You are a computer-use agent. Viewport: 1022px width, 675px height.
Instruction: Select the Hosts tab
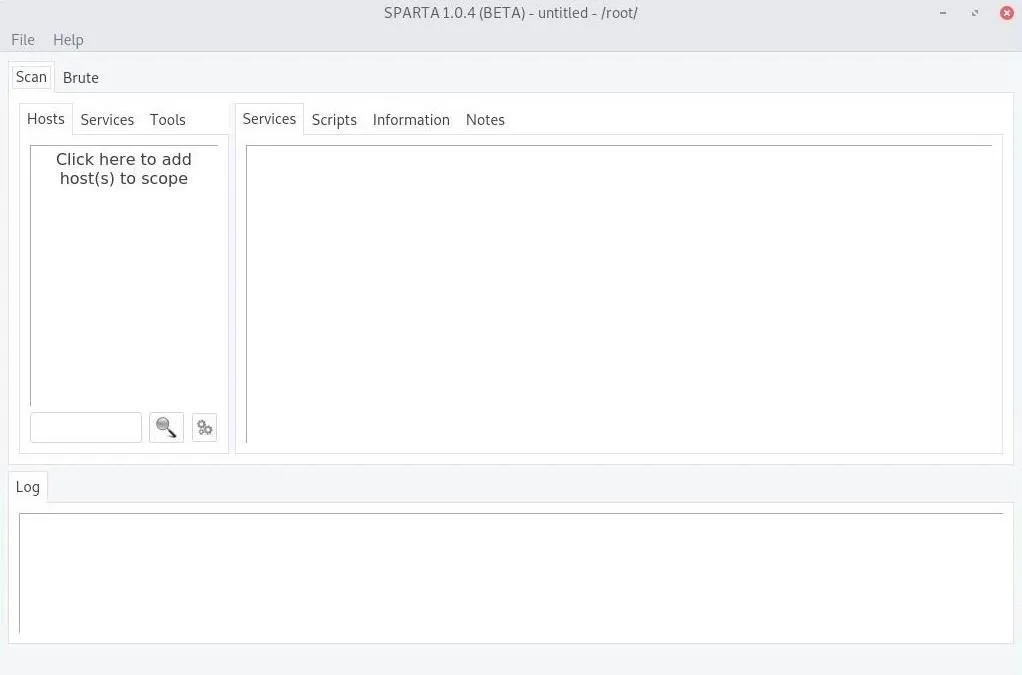pyautogui.click(x=46, y=119)
